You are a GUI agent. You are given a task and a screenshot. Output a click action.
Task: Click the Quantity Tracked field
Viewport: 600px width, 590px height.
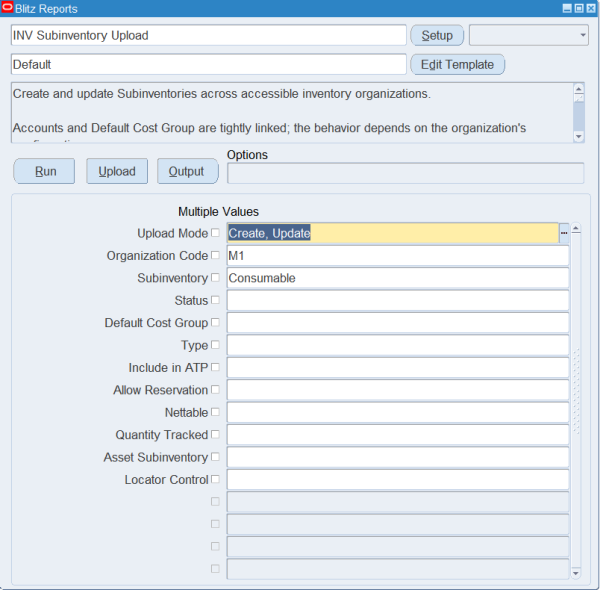coord(398,435)
